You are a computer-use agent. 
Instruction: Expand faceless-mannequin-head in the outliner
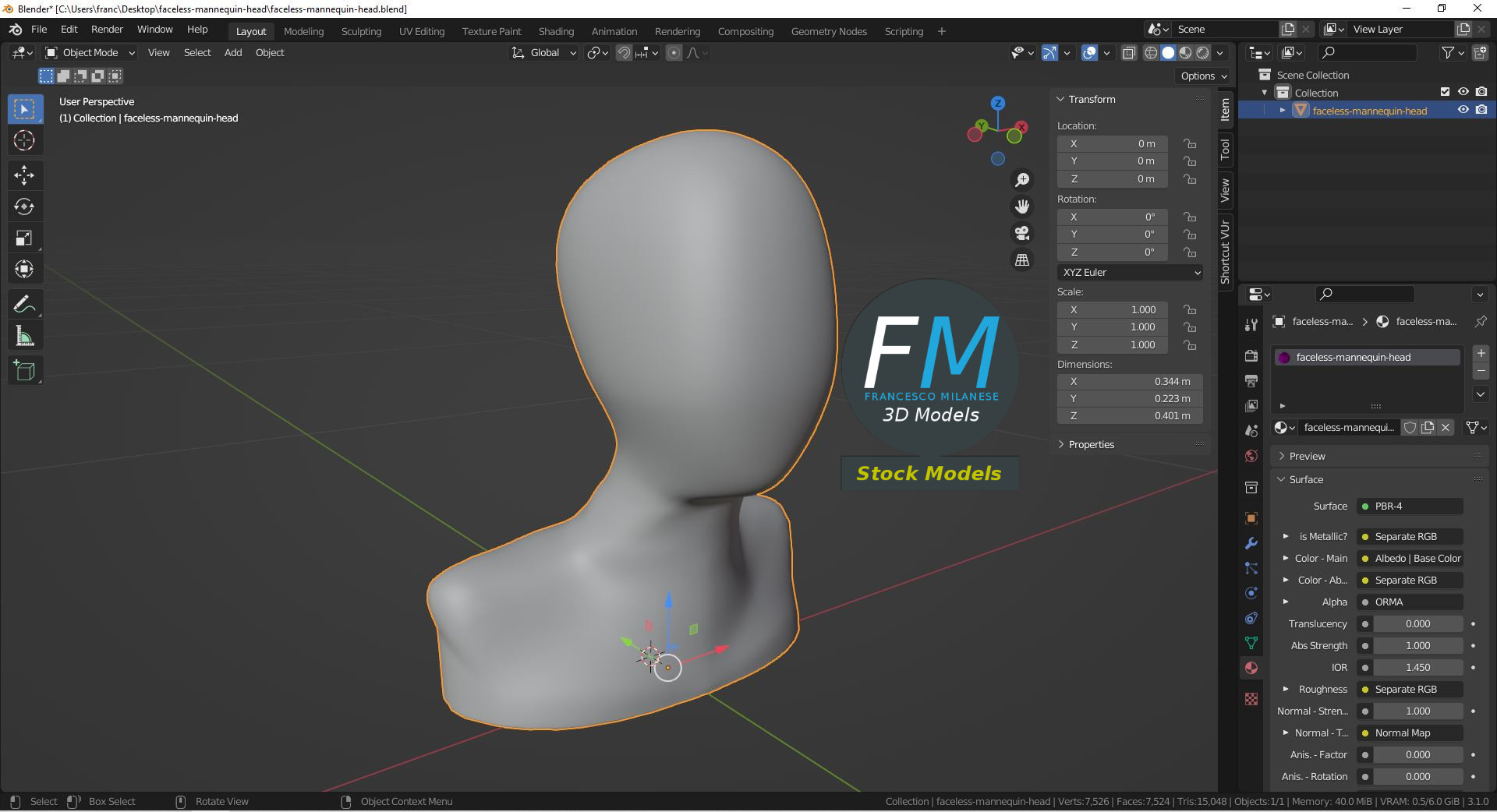coord(1283,111)
